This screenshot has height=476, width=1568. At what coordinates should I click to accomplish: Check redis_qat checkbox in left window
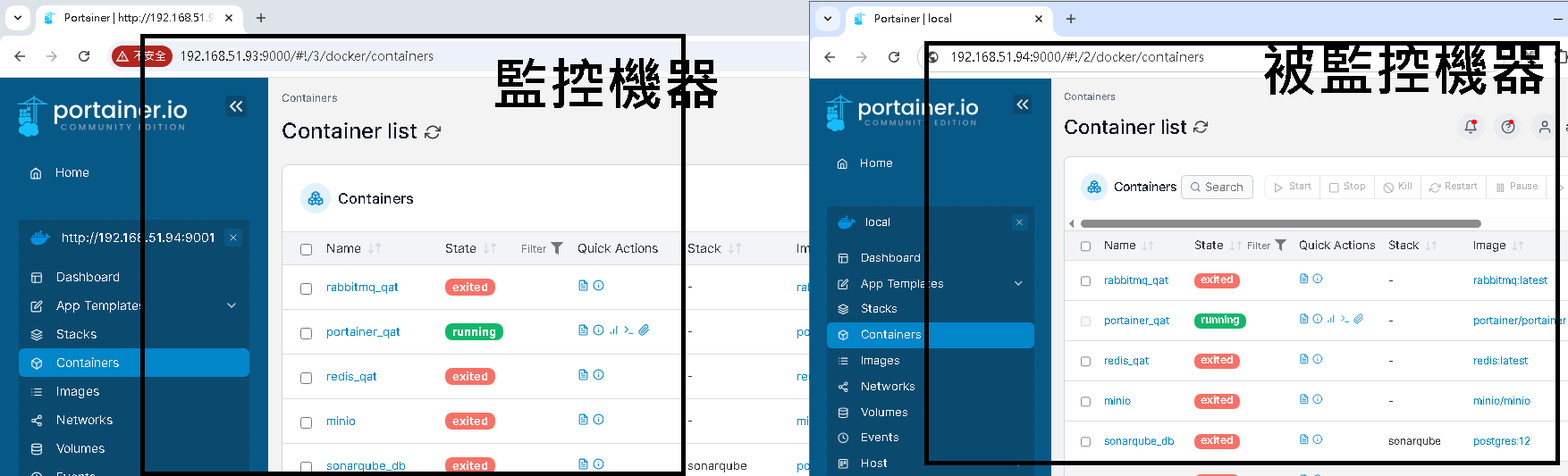[x=306, y=378]
